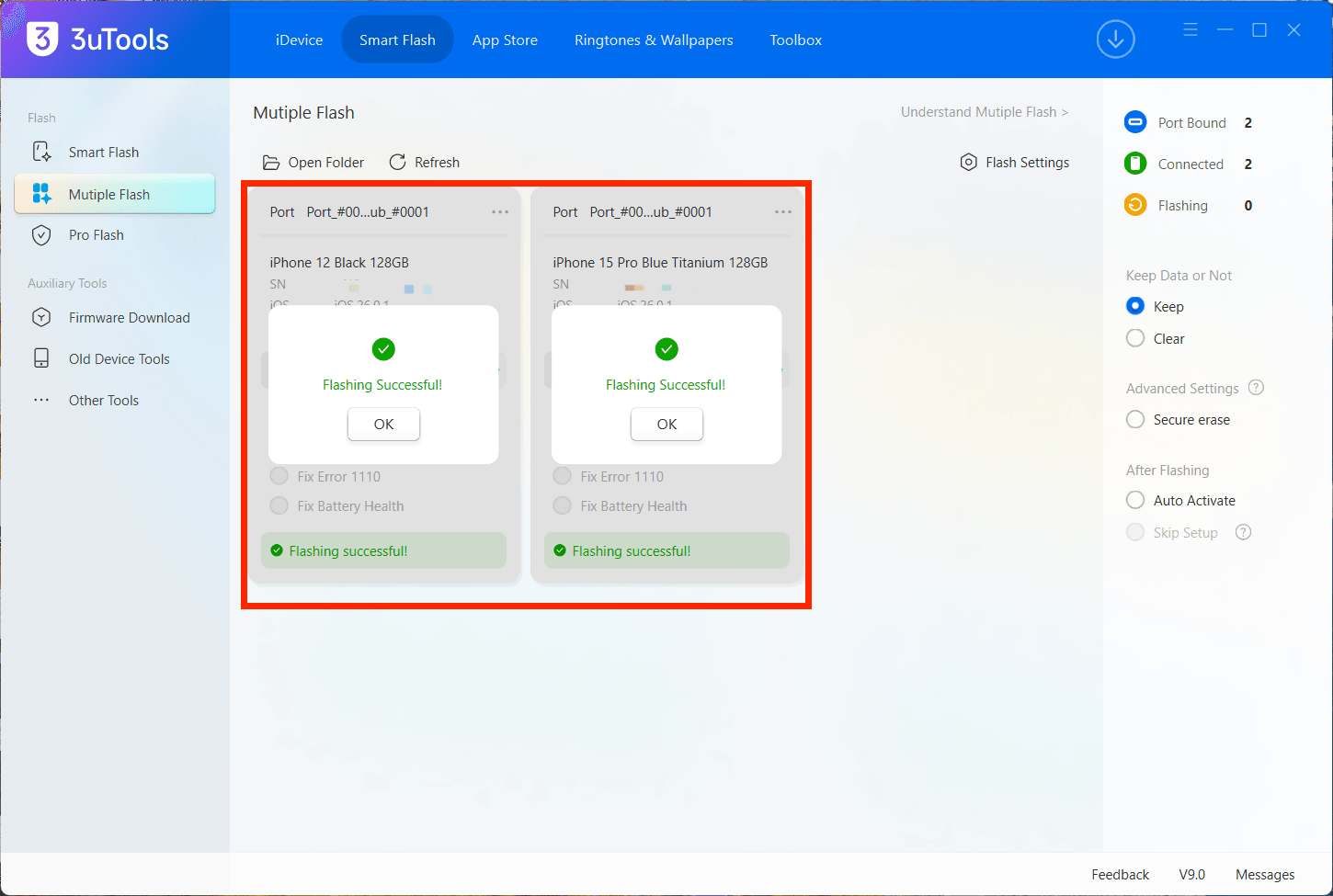Open the Toolbox tab
The image size is (1333, 896).
pos(794,40)
